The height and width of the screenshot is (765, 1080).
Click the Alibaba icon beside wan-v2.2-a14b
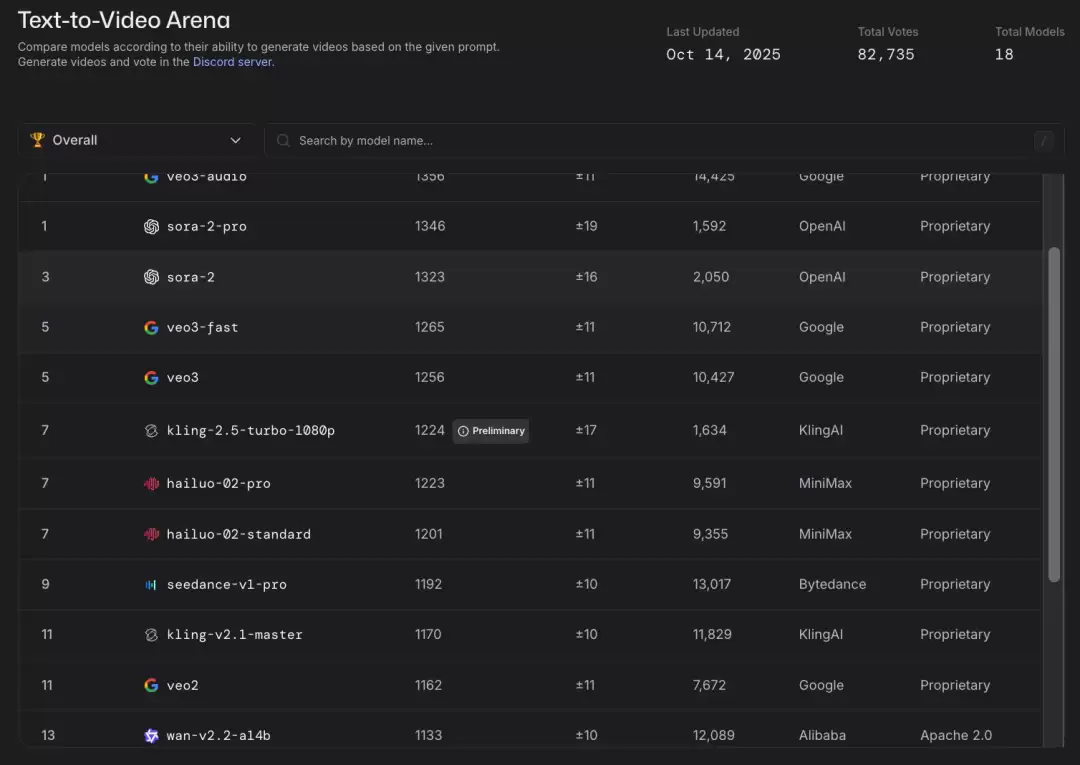tap(151, 736)
